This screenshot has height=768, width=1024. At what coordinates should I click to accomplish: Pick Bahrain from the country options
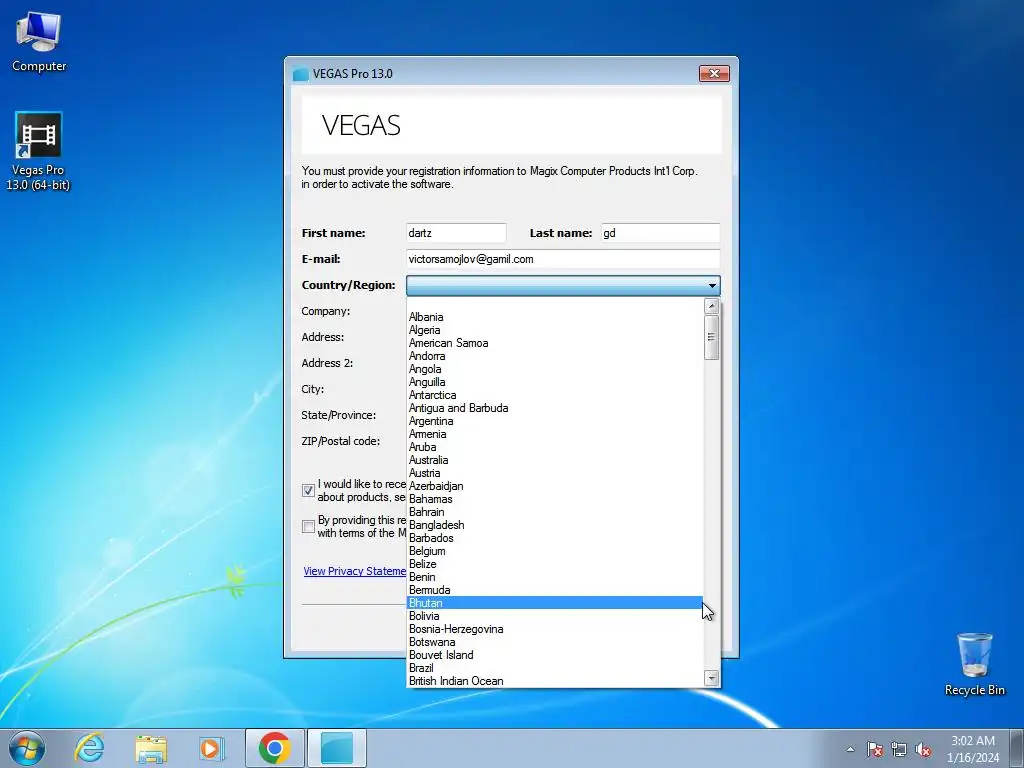click(554, 512)
